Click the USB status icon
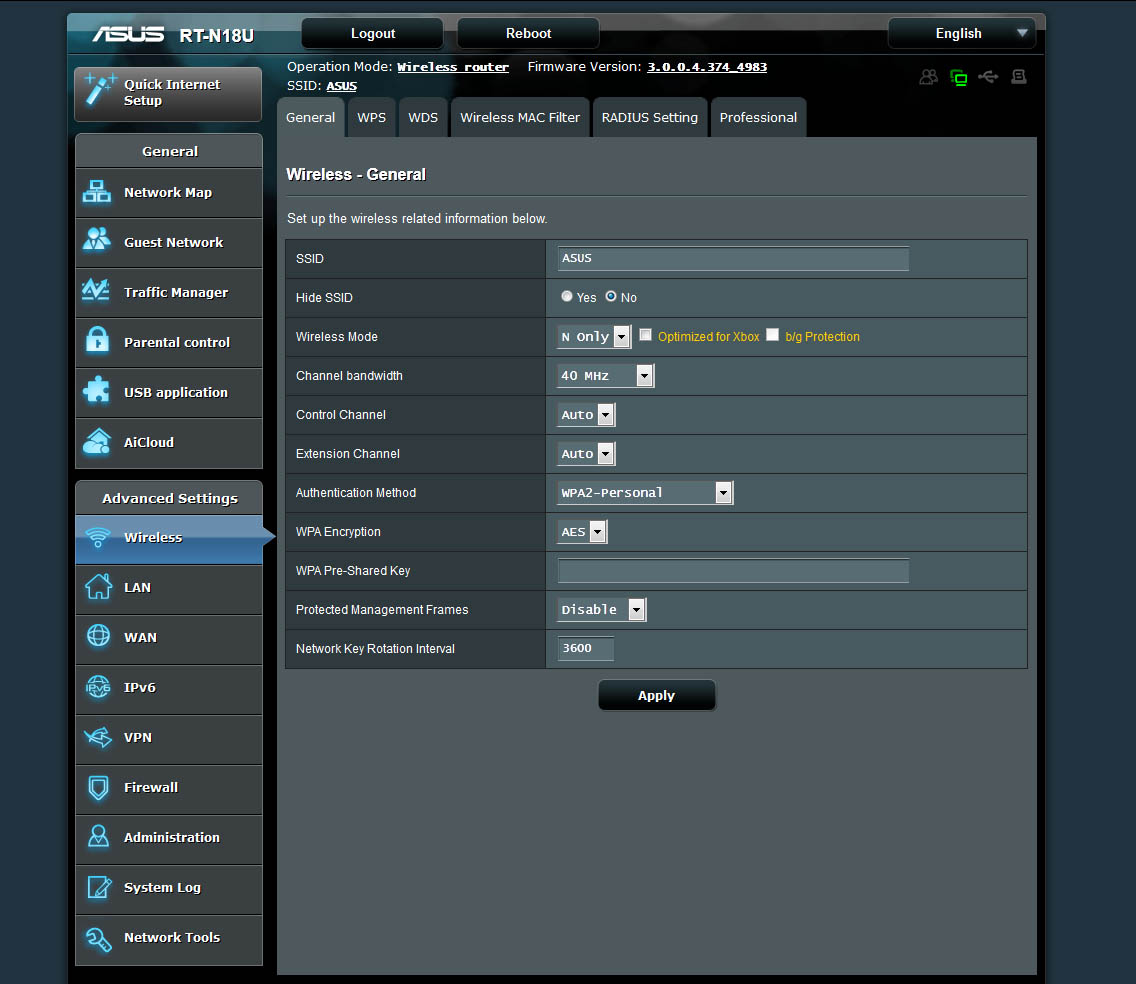This screenshot has height=984, width=1136. tap(988, 76)
